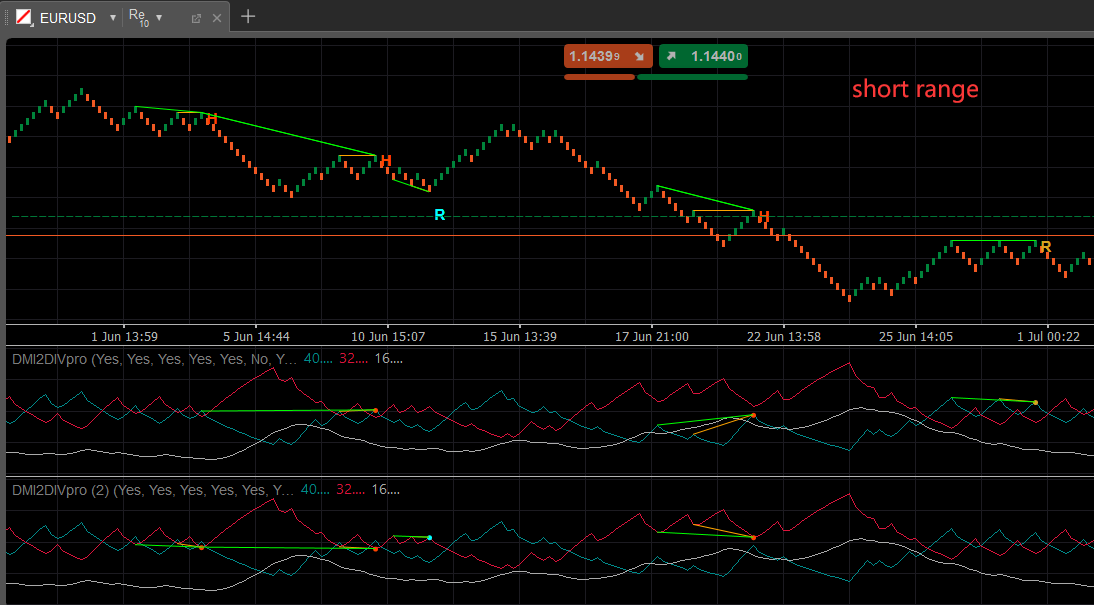Open the Re10 Renko timeframe dropdown
1094x605 pixels.
[159, 17]
